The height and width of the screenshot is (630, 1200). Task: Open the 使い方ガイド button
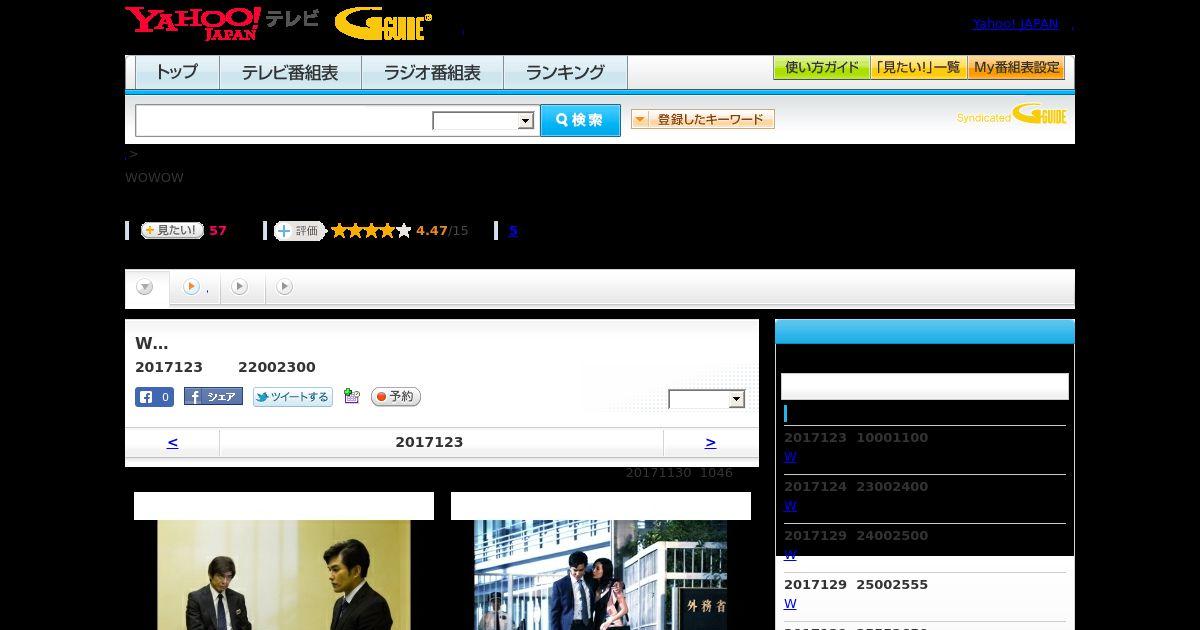coord(821,68)
